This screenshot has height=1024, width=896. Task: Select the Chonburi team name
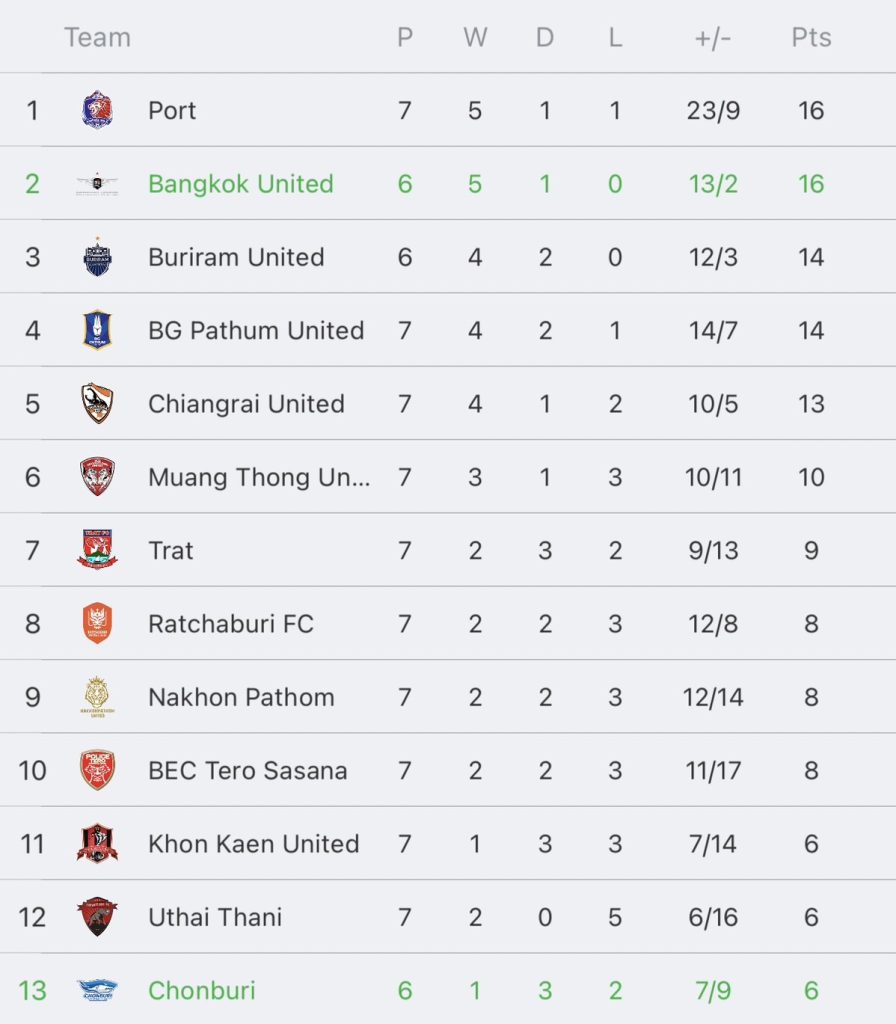[x=202, y=991]
